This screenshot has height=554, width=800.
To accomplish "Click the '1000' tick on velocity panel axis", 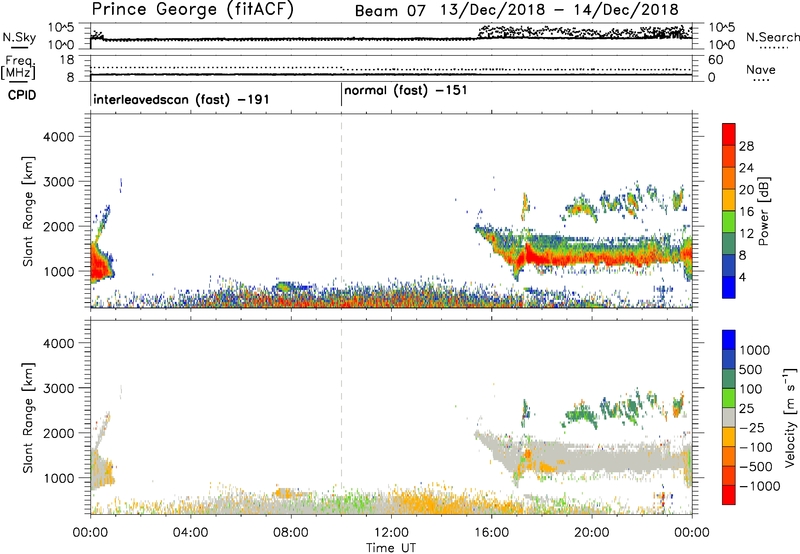I will pos(58,478).
